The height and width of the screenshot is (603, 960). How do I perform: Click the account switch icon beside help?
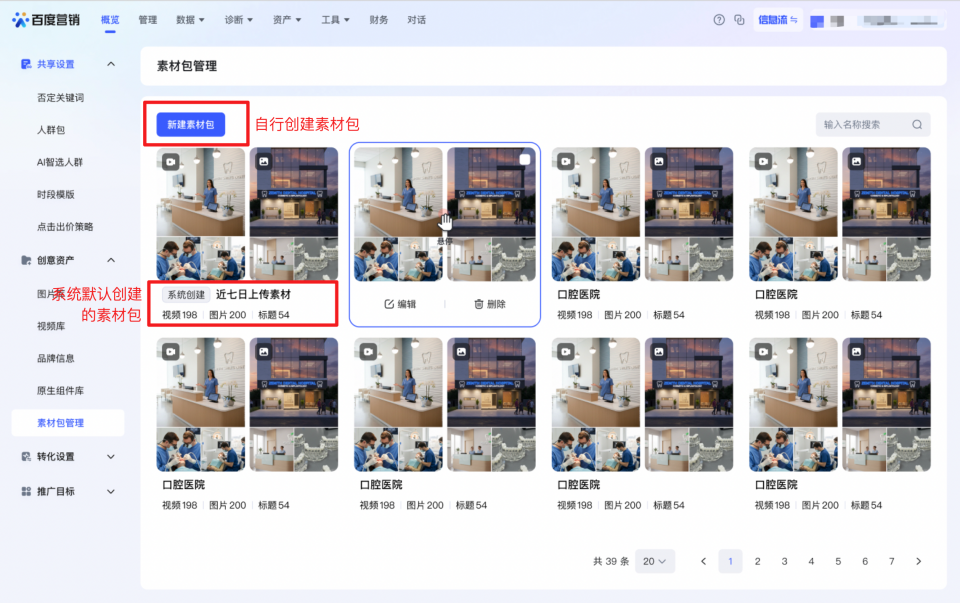click(740, 19)
